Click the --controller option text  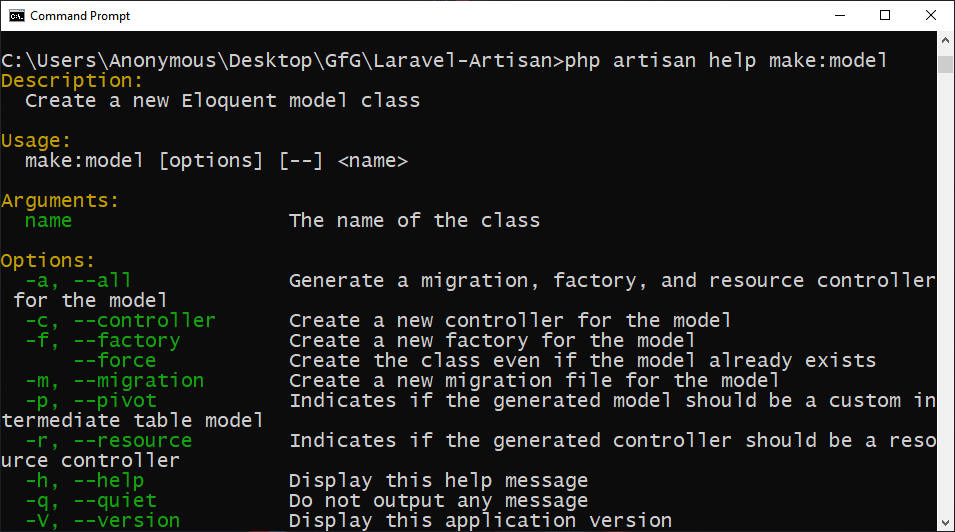point(144,320)
